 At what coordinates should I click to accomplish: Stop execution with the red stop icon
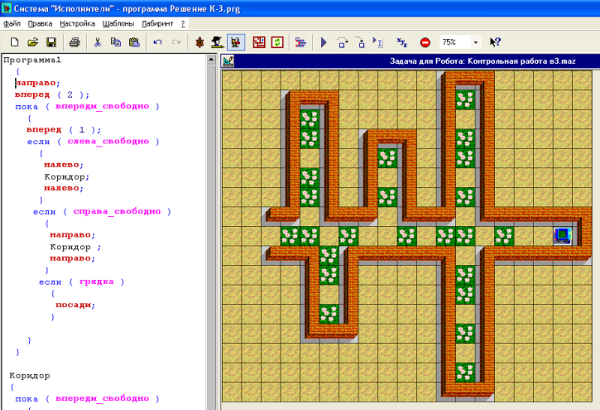[x=425, y=43]
